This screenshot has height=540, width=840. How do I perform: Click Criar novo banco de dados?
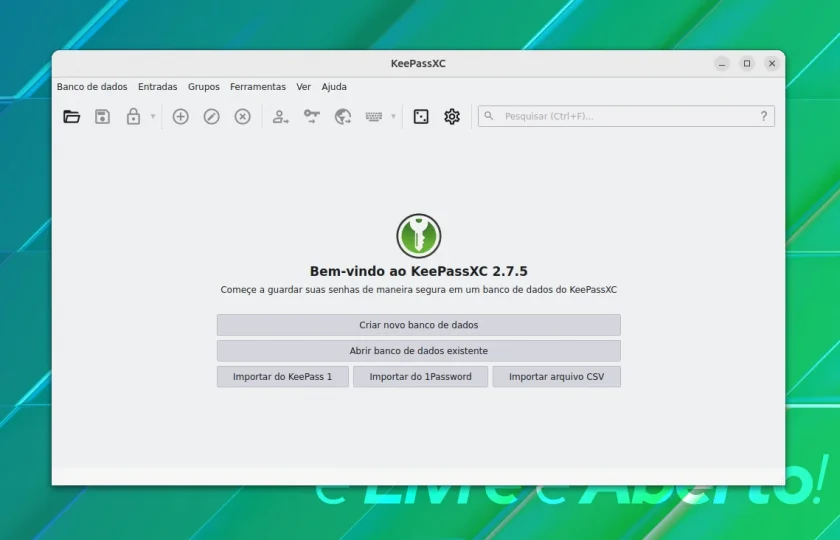coord(419,325)
